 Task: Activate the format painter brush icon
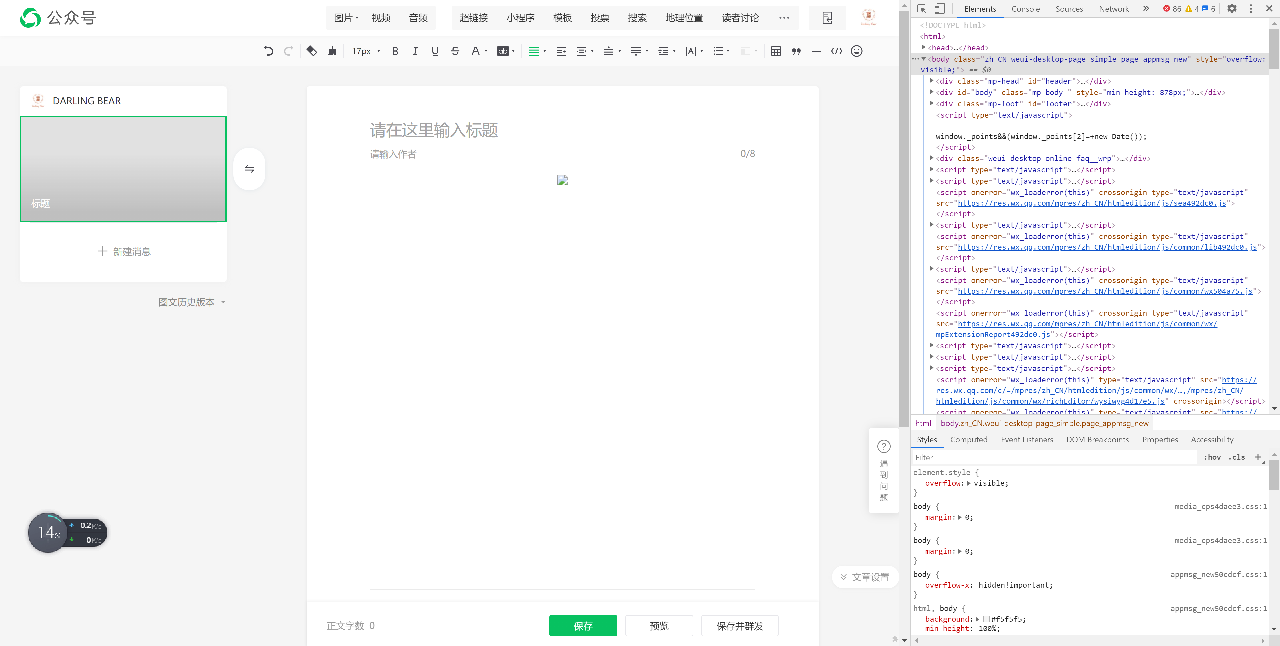[332, 51]
